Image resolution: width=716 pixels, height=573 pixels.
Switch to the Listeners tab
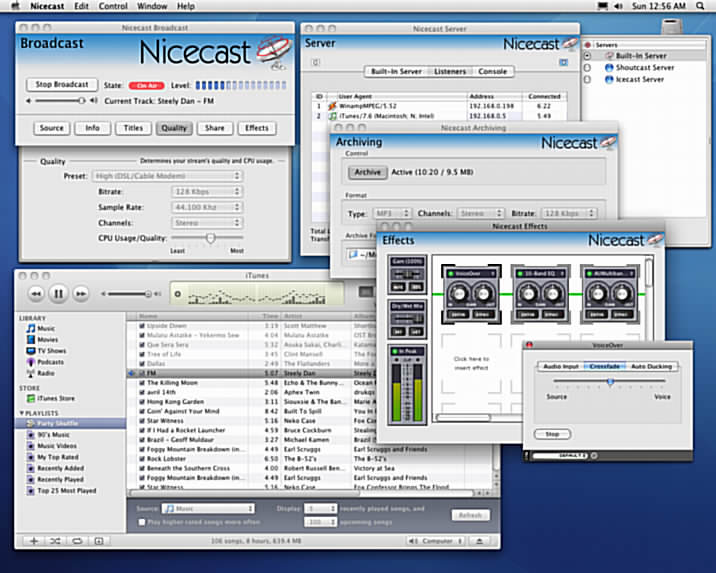tap(450, 71)
